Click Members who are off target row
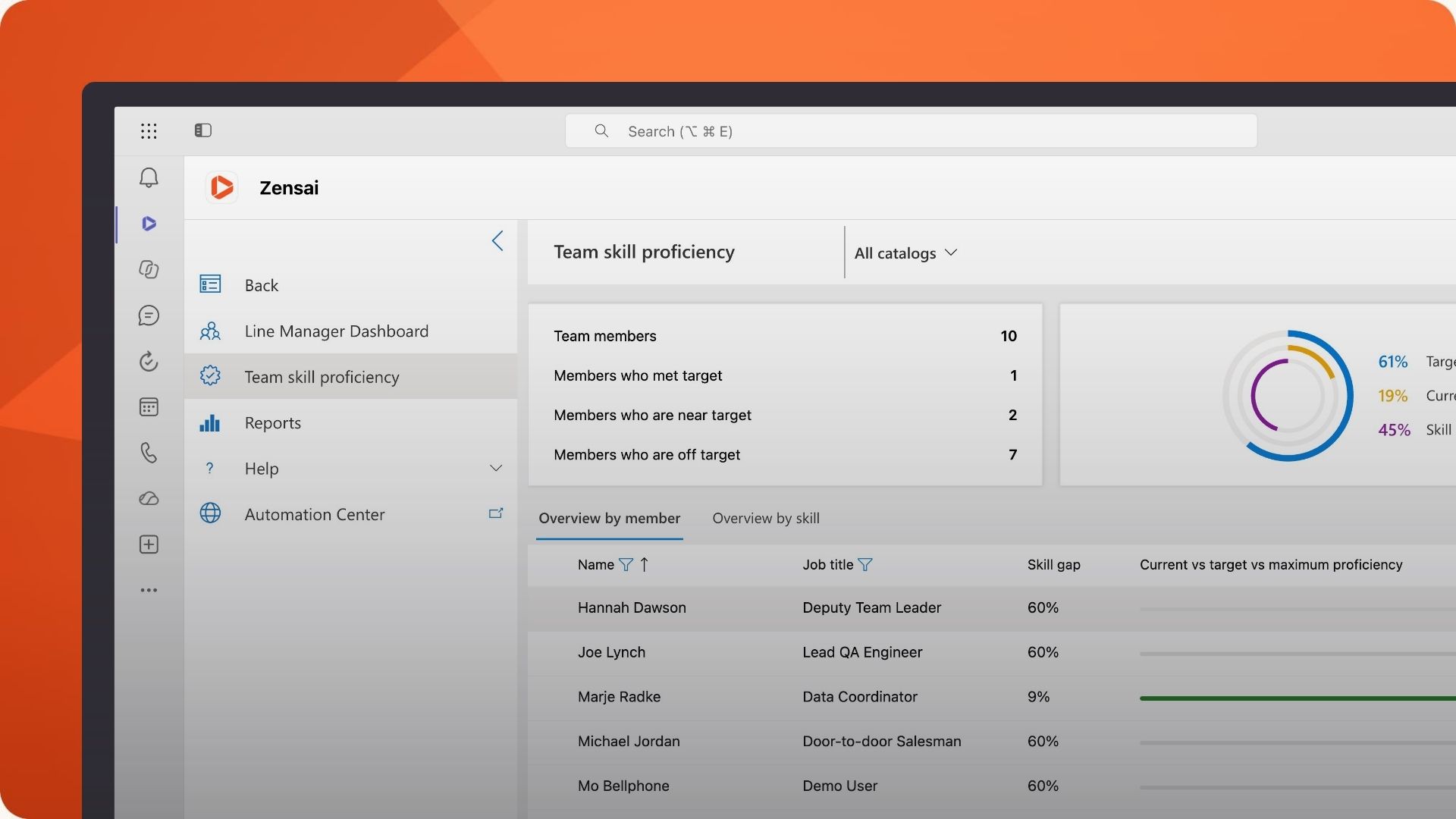This screenshot has height=819, width=1456. point(785,454)
